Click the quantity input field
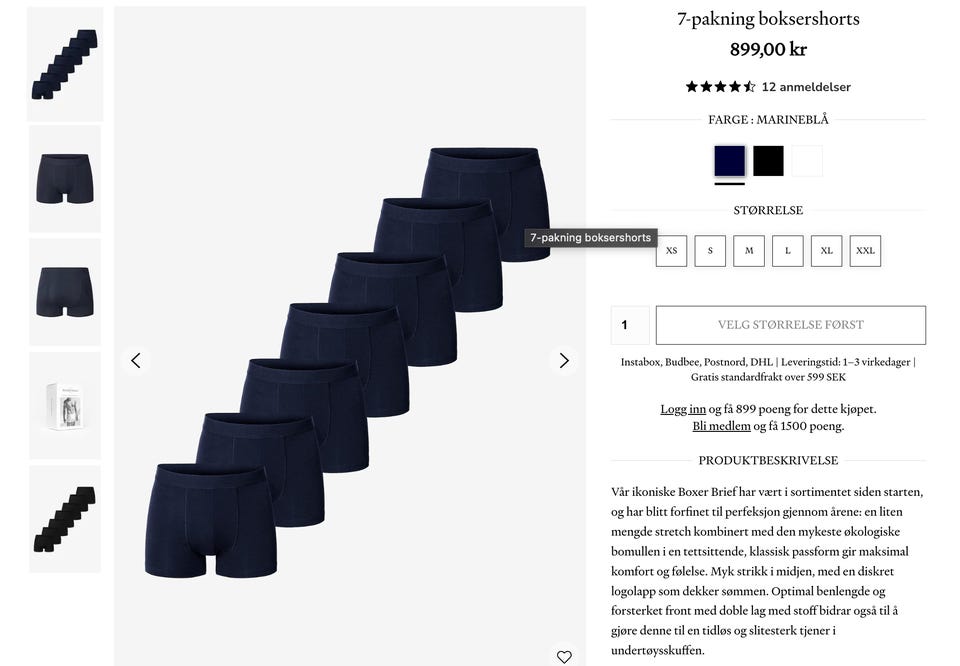The width and height of the screenshot is (960, 666). (630, 325)
